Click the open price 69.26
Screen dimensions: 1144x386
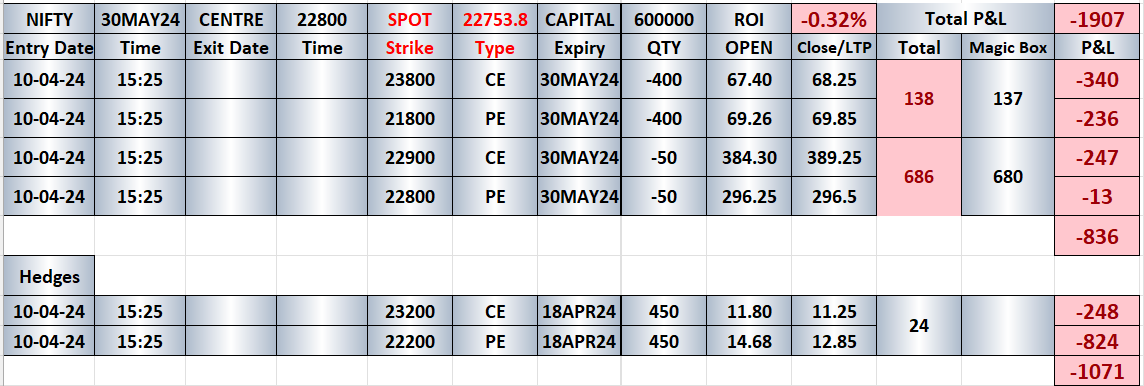coord(749,117)
